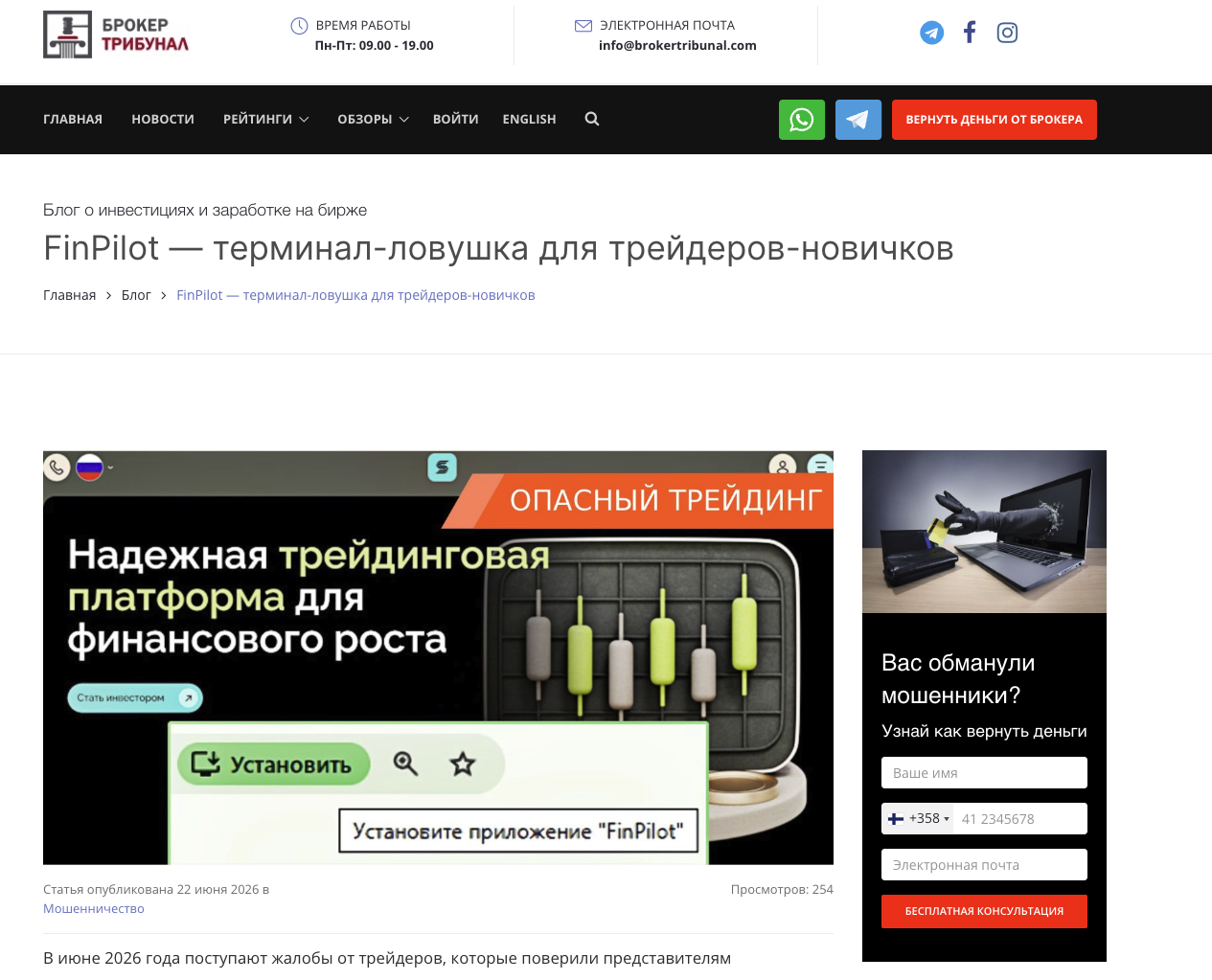Viewport: 1212px width, 980px height.
Task: Focus the Ваше имя input field
Action: pos(984,773)
